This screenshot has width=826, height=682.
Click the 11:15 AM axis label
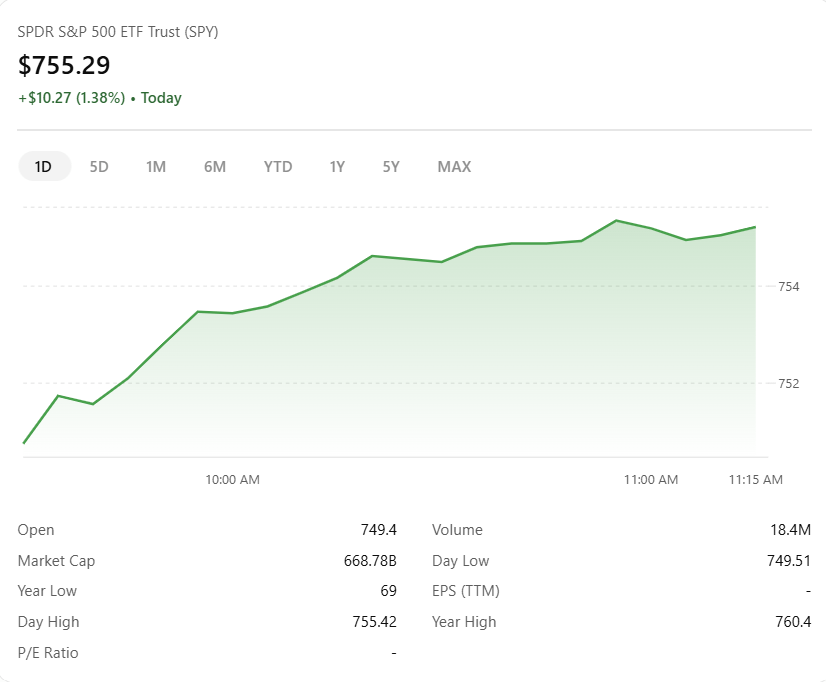[755, 479]
